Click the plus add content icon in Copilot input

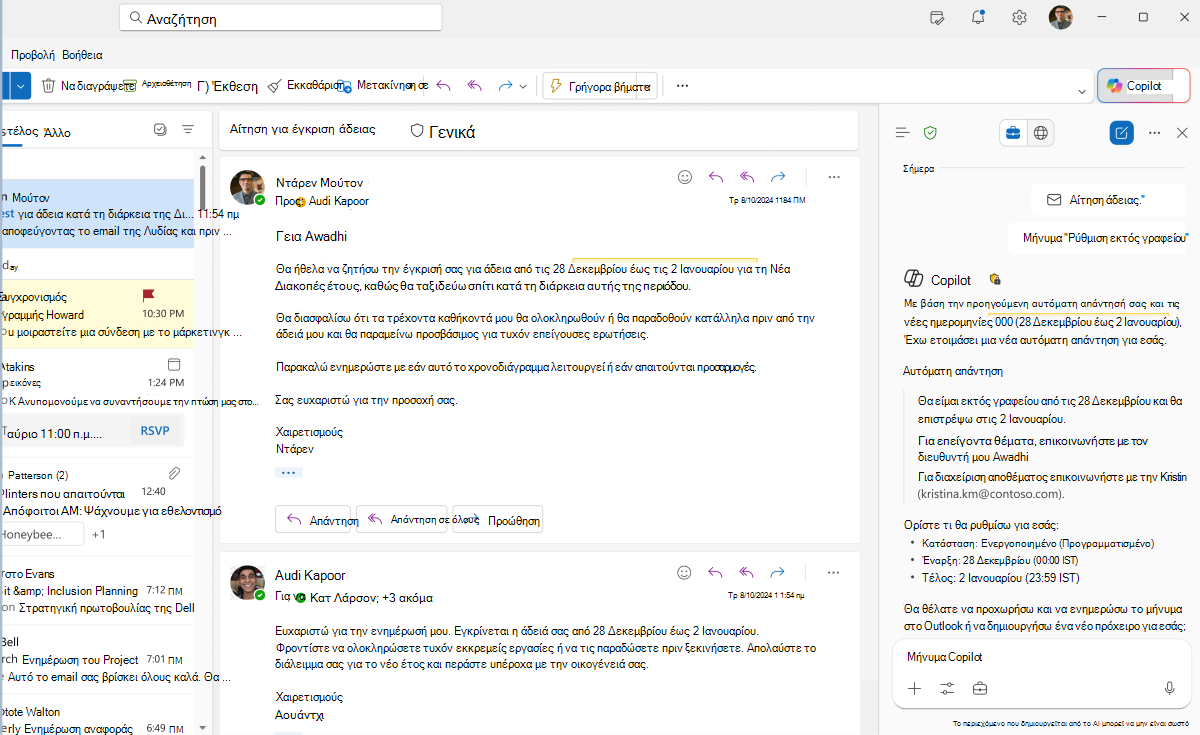914,688
